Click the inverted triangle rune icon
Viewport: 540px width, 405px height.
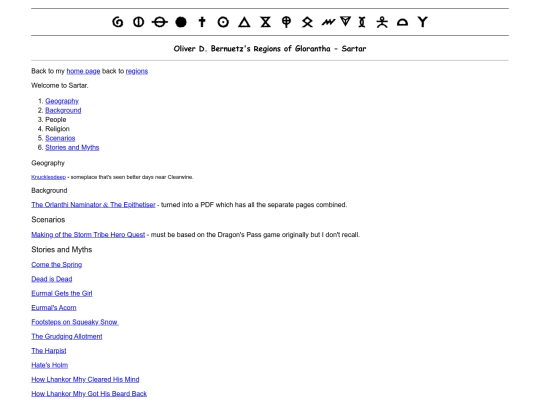tap(345, 21)
